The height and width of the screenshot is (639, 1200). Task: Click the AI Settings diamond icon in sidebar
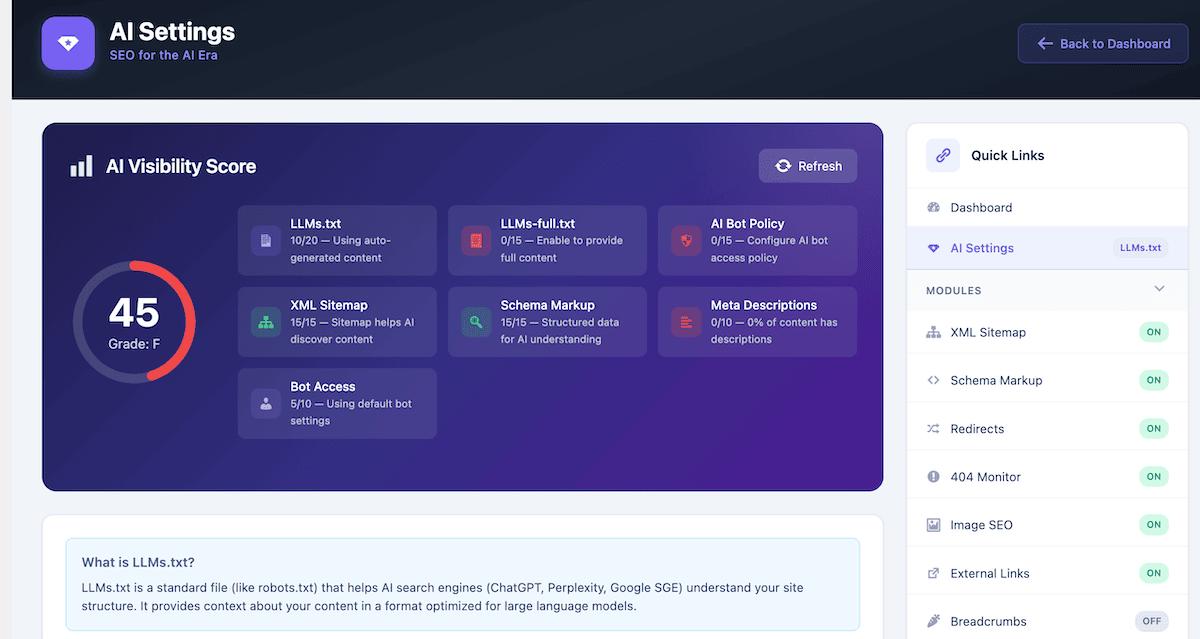[934, 248]
